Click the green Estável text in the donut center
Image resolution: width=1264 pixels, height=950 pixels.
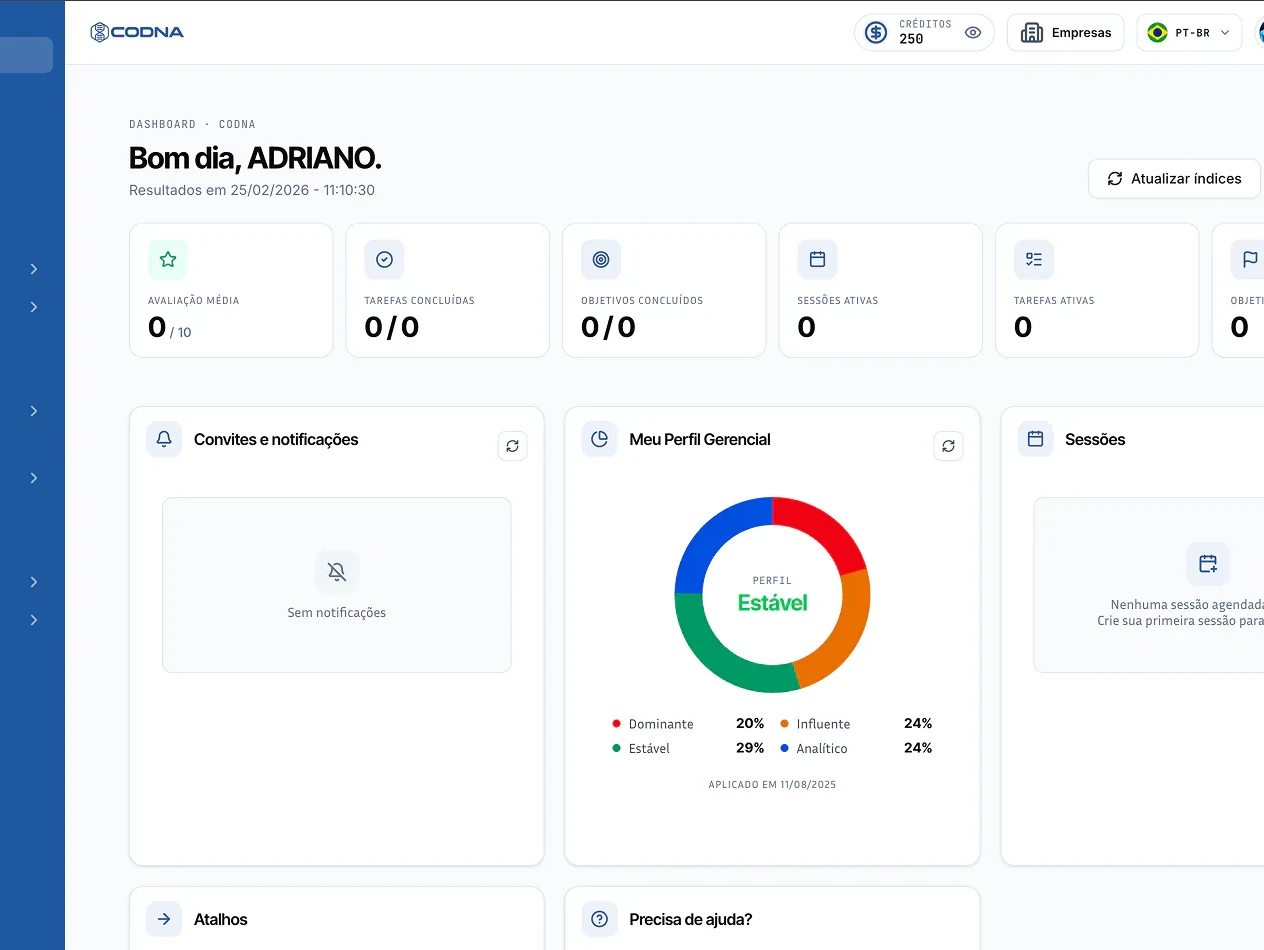pos(772,602)
